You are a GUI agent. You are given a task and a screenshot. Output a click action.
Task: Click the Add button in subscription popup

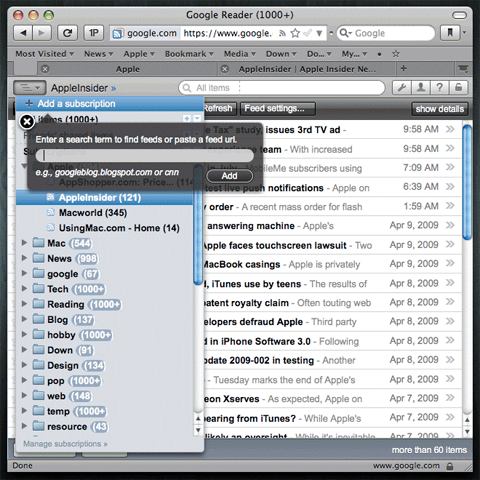[x=229, y=176]
